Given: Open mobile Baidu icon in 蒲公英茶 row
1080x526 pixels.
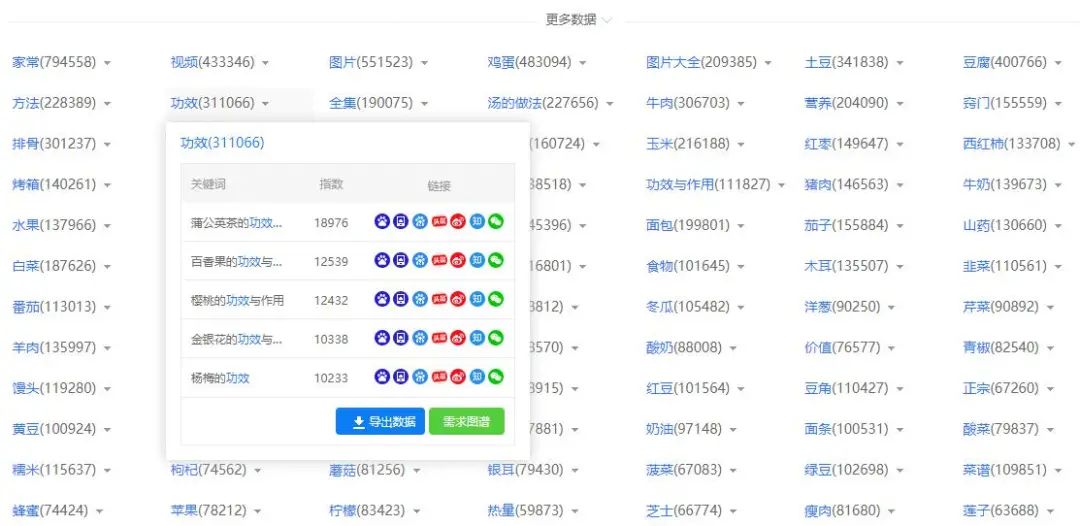Looking at the screenshot, I should tap(401, 222).
